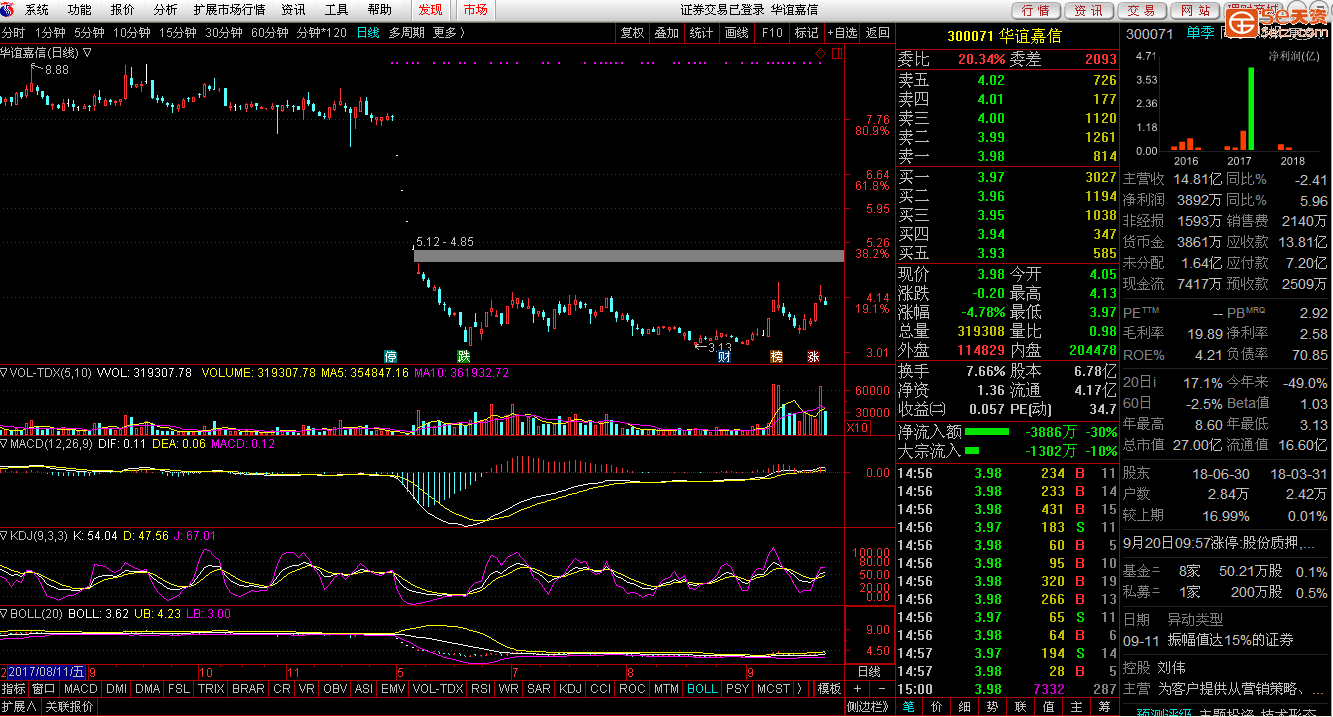The height and width of the screenshot is (717, 1333).
Task: Open the 扩展市场行情 menu
Action: click(x=229, y=9)
